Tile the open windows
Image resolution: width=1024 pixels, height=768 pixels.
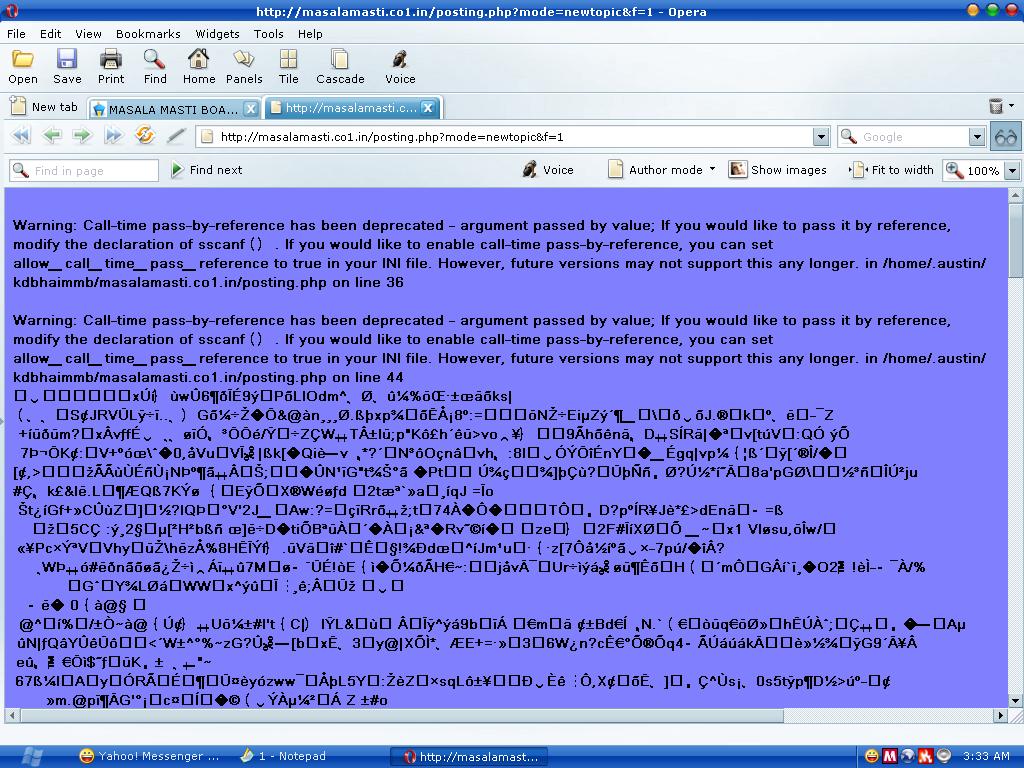[x=289, y=67]
